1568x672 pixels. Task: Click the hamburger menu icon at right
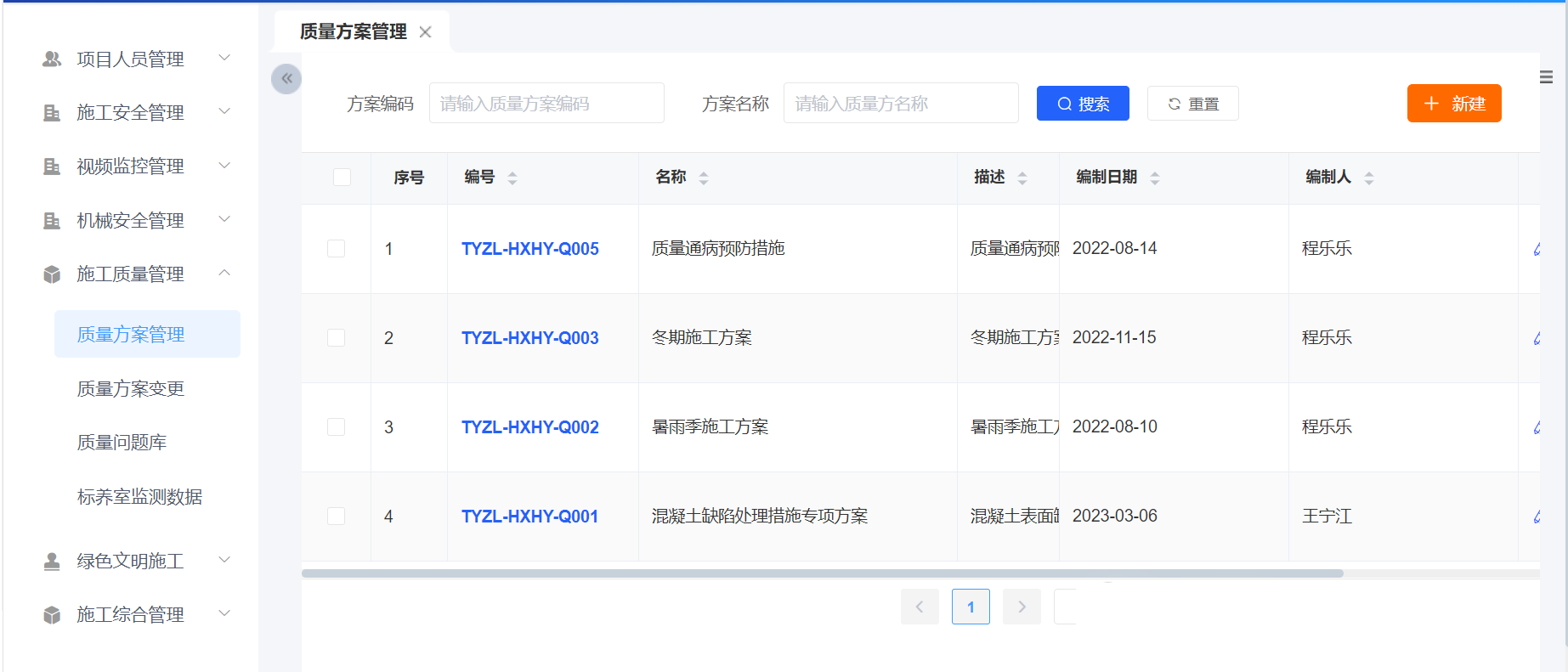pyautogui.click(x=1546, y=77)
